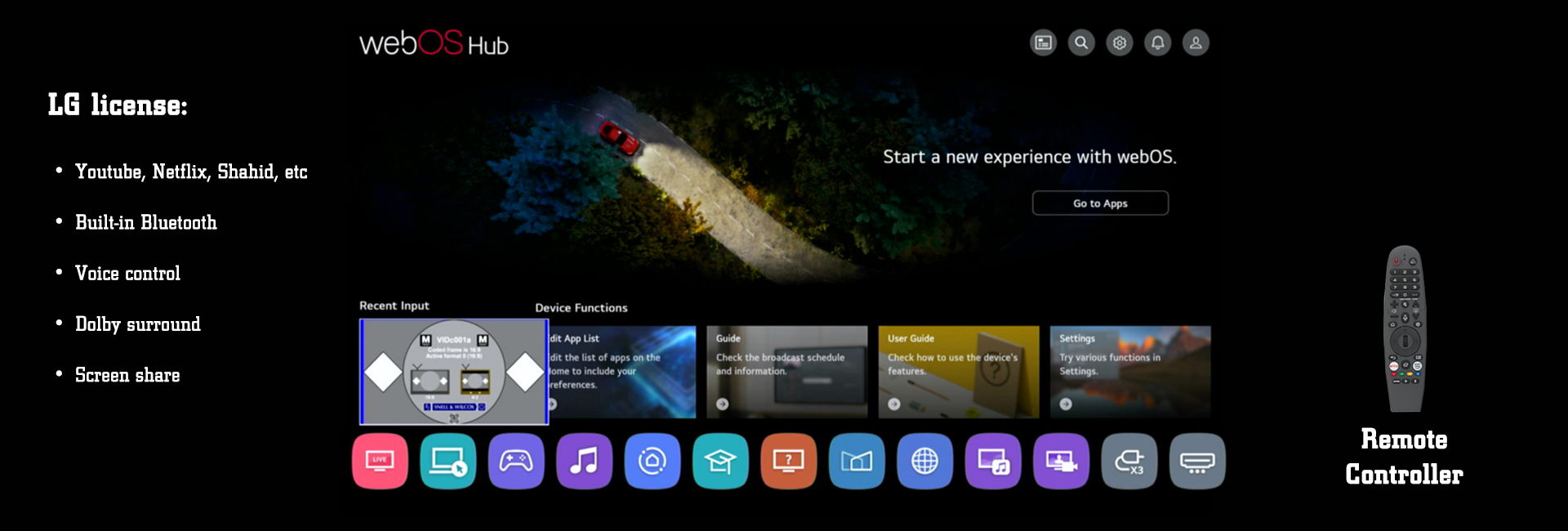Launch the game controller app
Viewport: 1568px width, 531px height.
coord(516,462)
